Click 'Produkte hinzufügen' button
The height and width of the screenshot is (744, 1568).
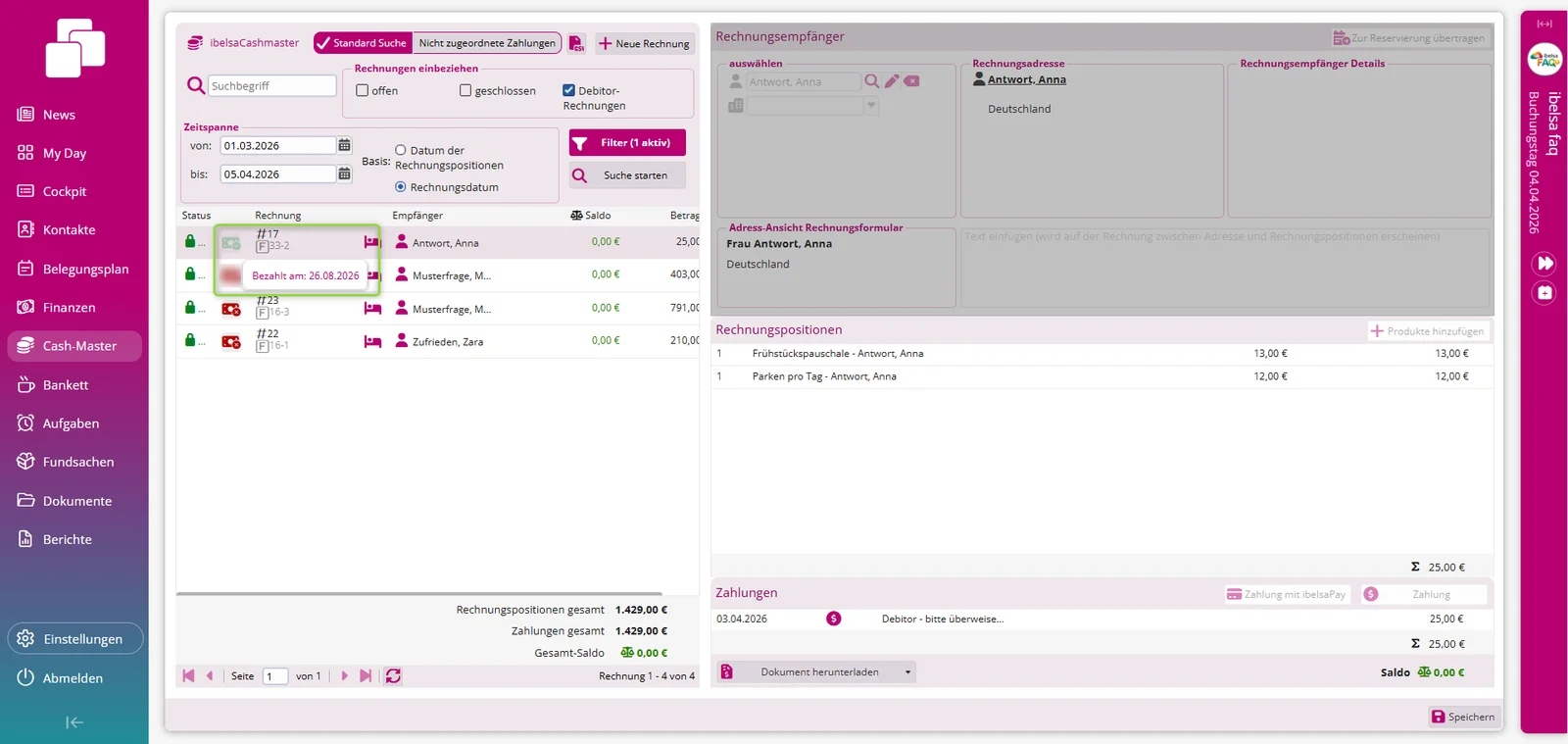tap(1428, 331)
